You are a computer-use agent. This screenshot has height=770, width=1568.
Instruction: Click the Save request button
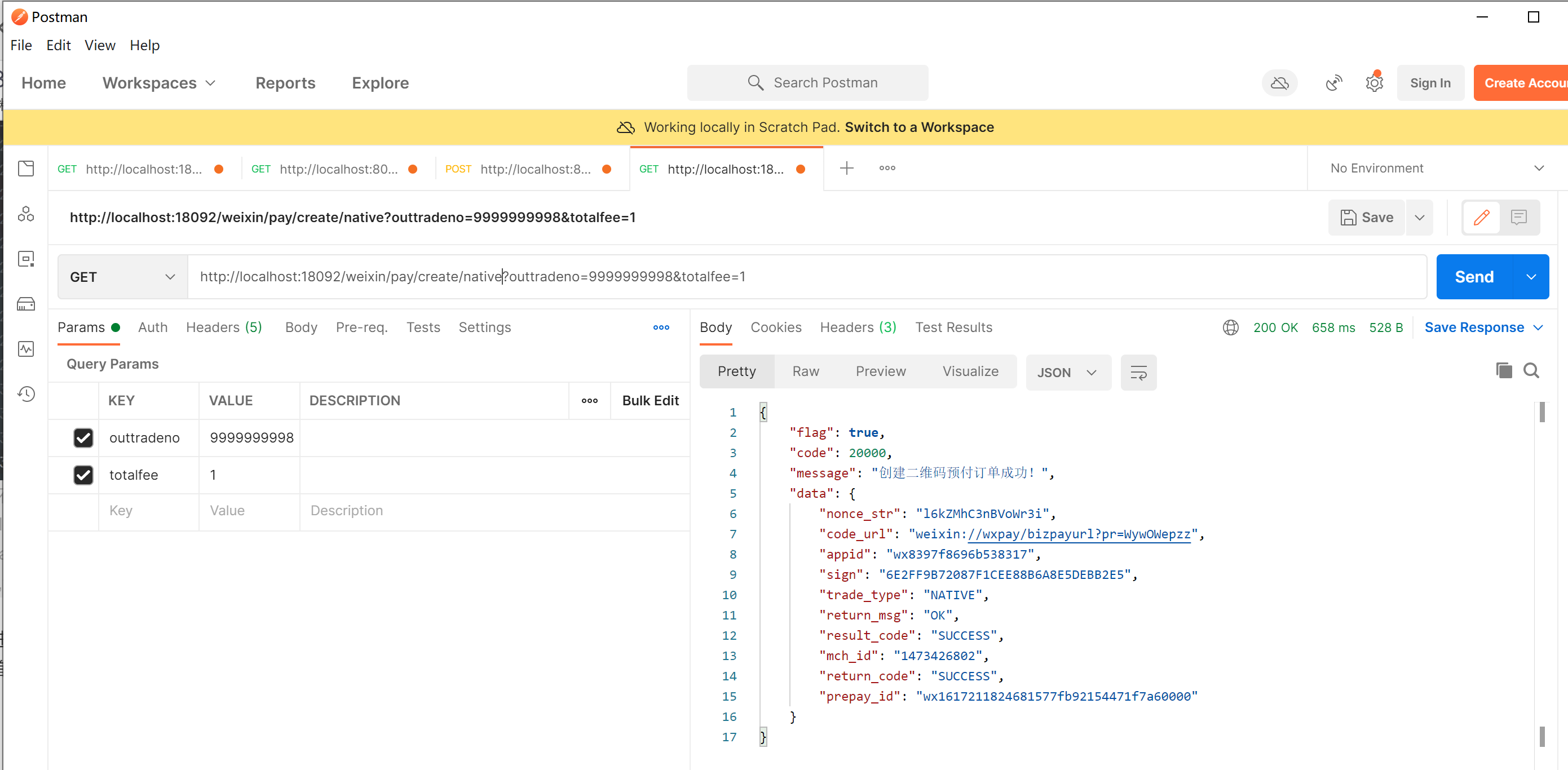click(1367, 218)
